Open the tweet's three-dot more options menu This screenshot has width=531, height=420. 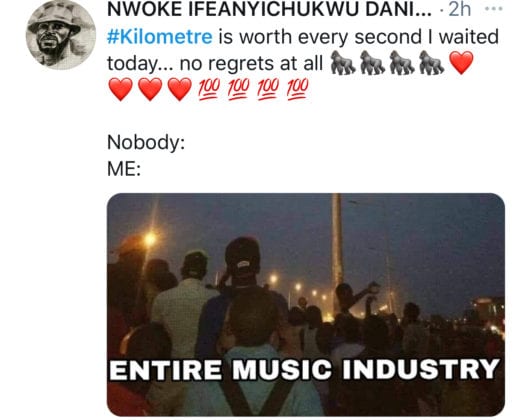point(493,9)
